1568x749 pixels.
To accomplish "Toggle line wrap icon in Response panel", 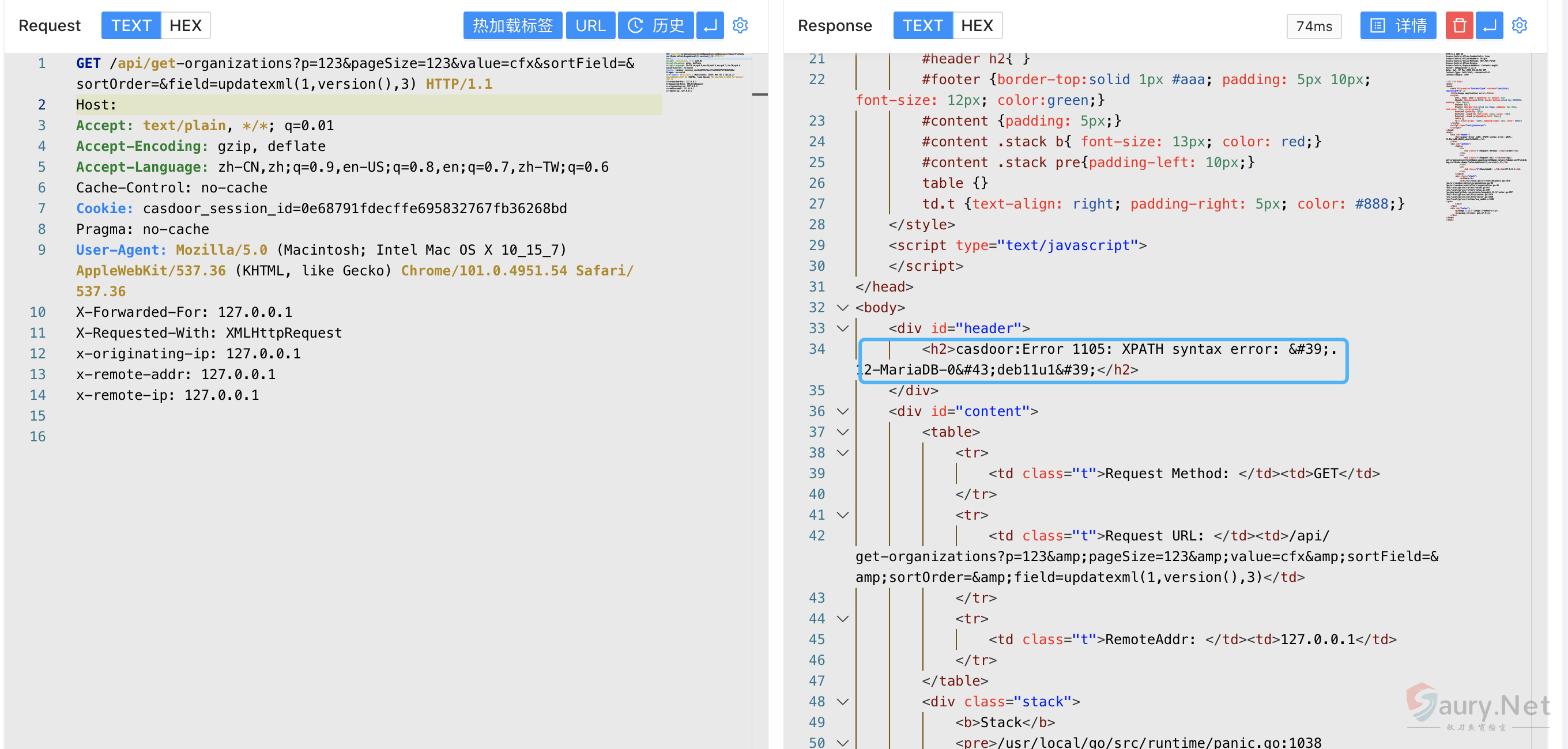I will click(x=1489, y=25).
